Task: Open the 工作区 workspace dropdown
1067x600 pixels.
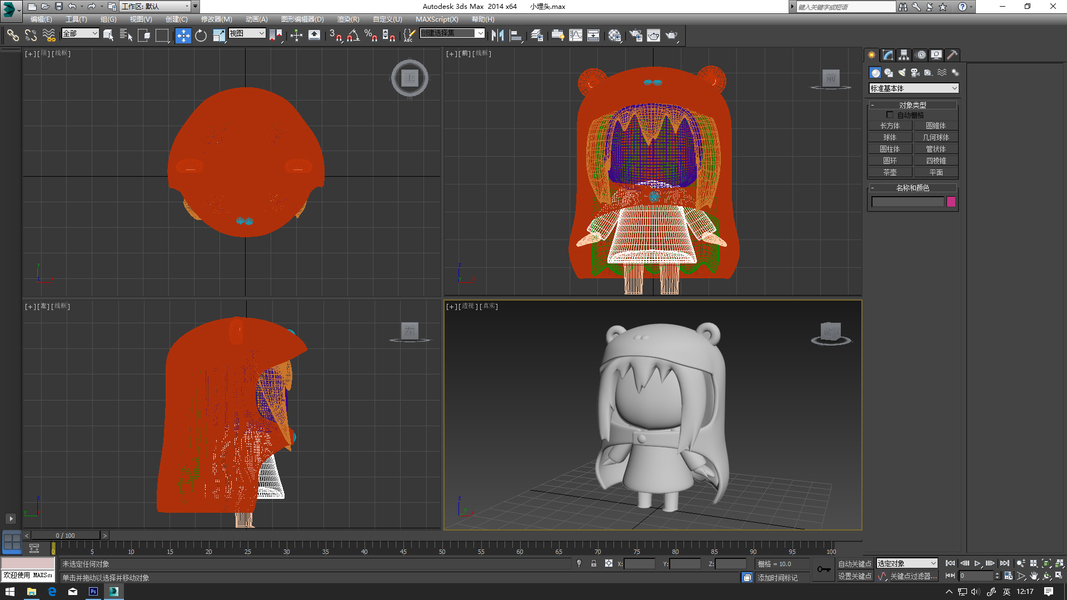Action: (x=156, y=6)
